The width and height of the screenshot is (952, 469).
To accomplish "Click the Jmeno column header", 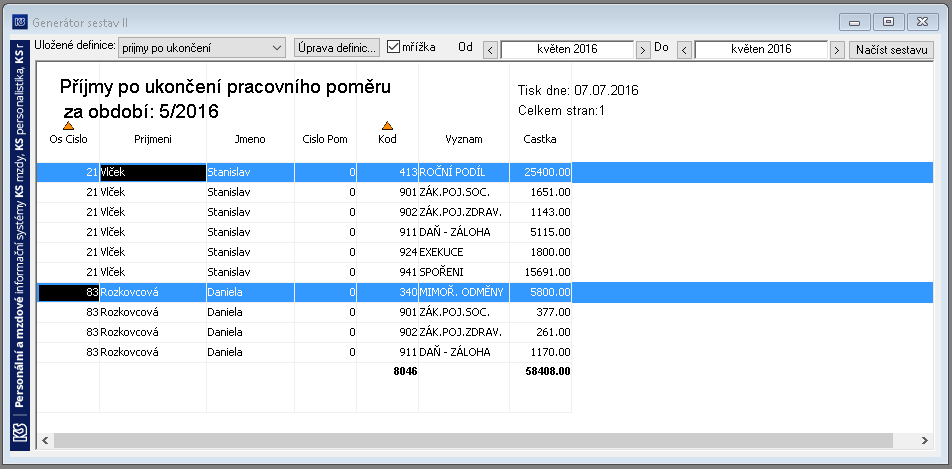I will pyautogui.click(x=250, y=139).
